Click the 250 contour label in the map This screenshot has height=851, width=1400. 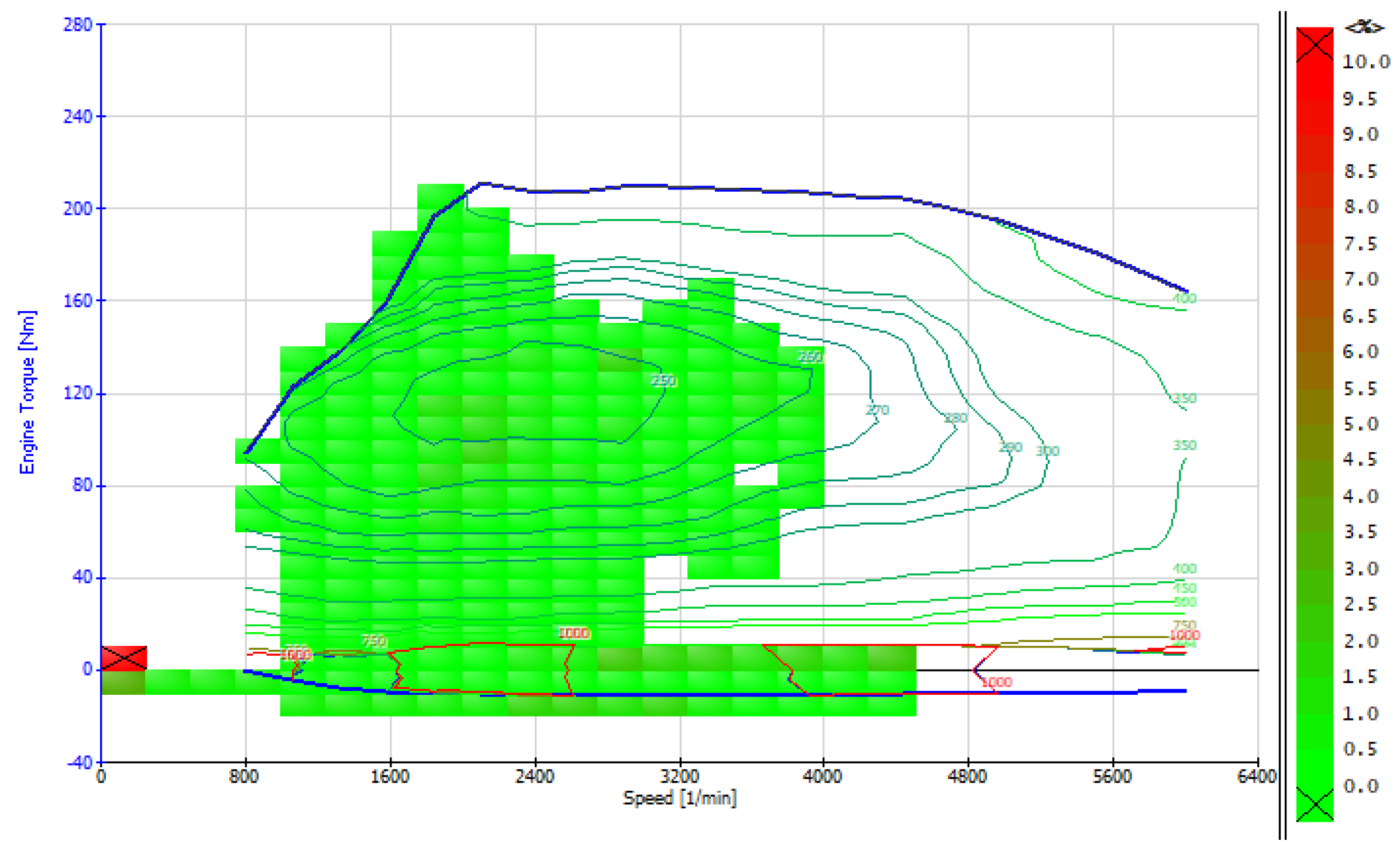663,380
